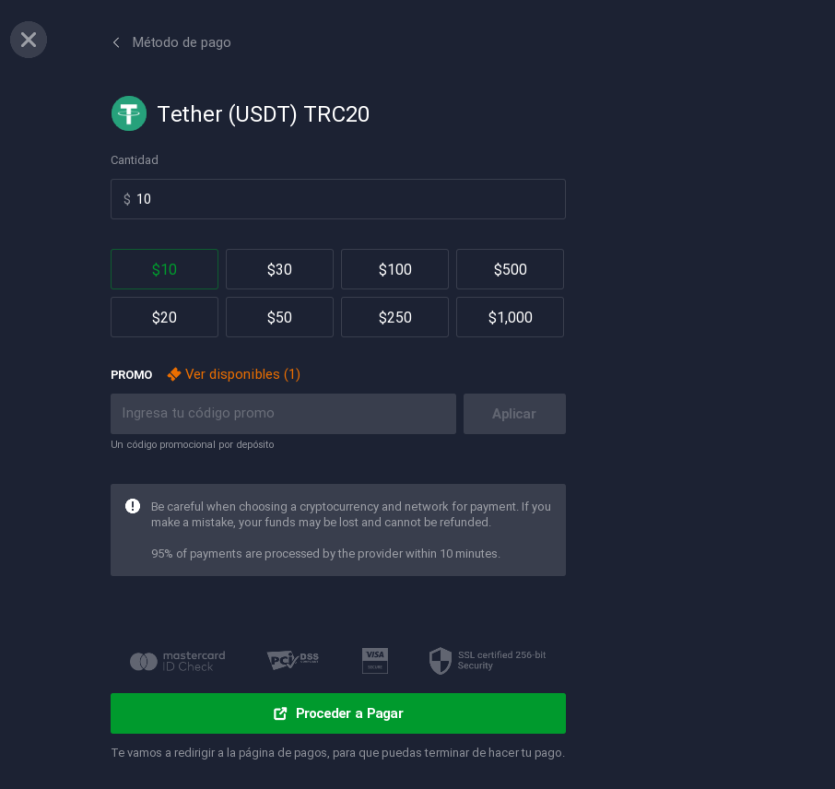Click the Mastercard ID Check logo
The width and height of the screenshot is (835, 789).
[177, 661]
